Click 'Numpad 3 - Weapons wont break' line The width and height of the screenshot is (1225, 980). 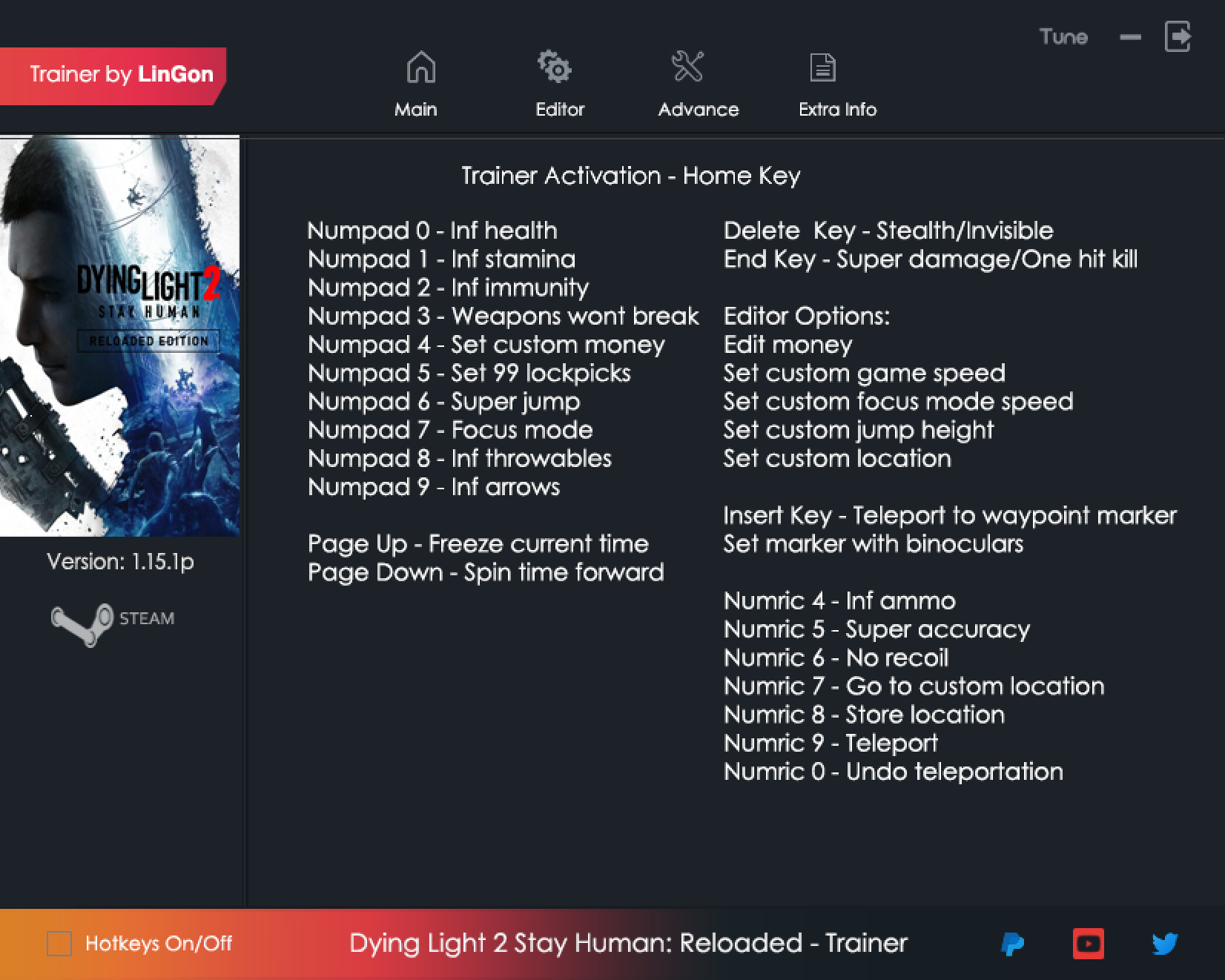tap(503, 317)
